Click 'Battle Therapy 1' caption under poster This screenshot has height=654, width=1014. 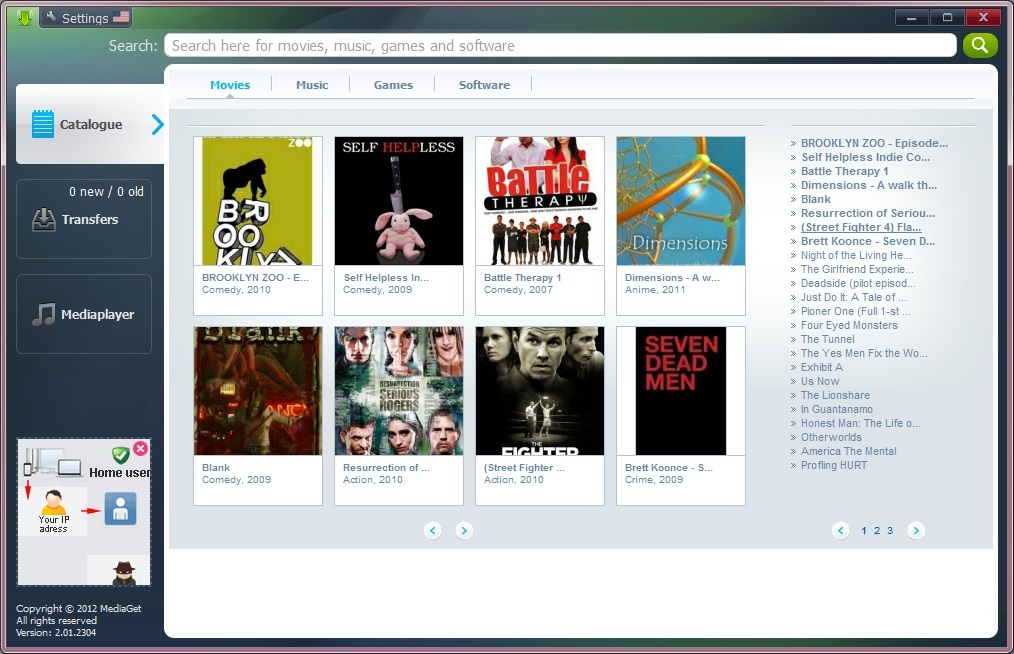click(523, 278)
